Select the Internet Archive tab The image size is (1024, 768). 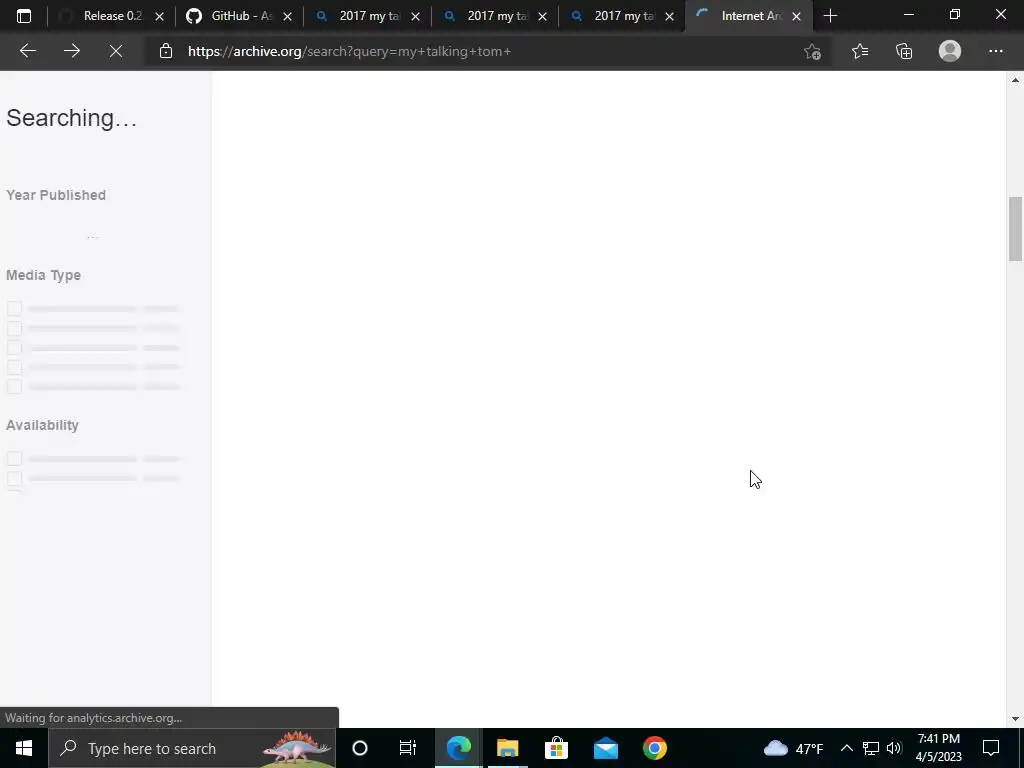(x=749, y=16)
